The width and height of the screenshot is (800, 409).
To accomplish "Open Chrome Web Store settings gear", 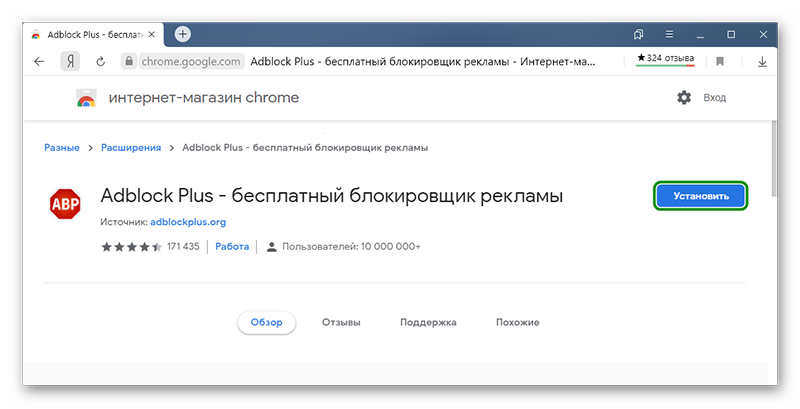I will tap(684, 97).
